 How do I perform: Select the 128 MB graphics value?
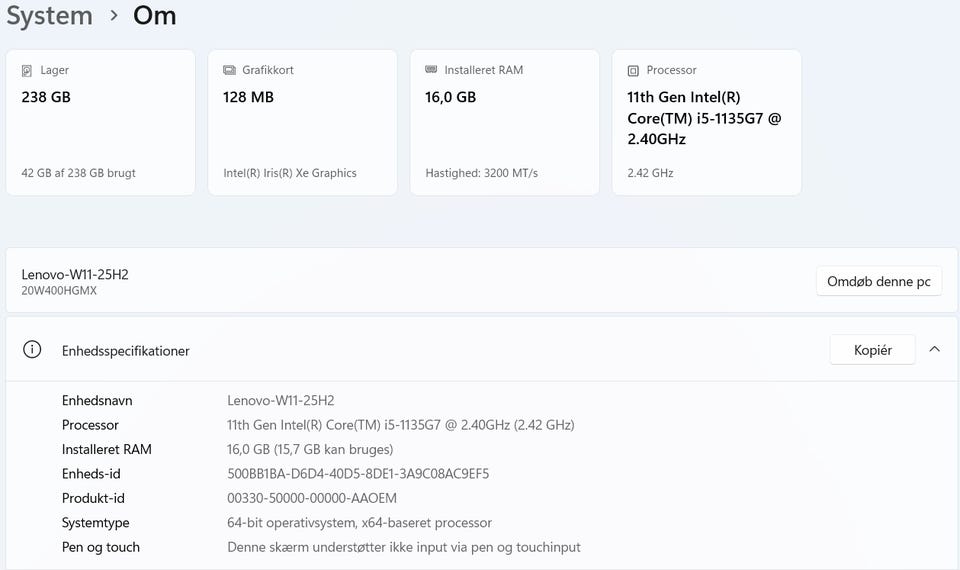248,97
